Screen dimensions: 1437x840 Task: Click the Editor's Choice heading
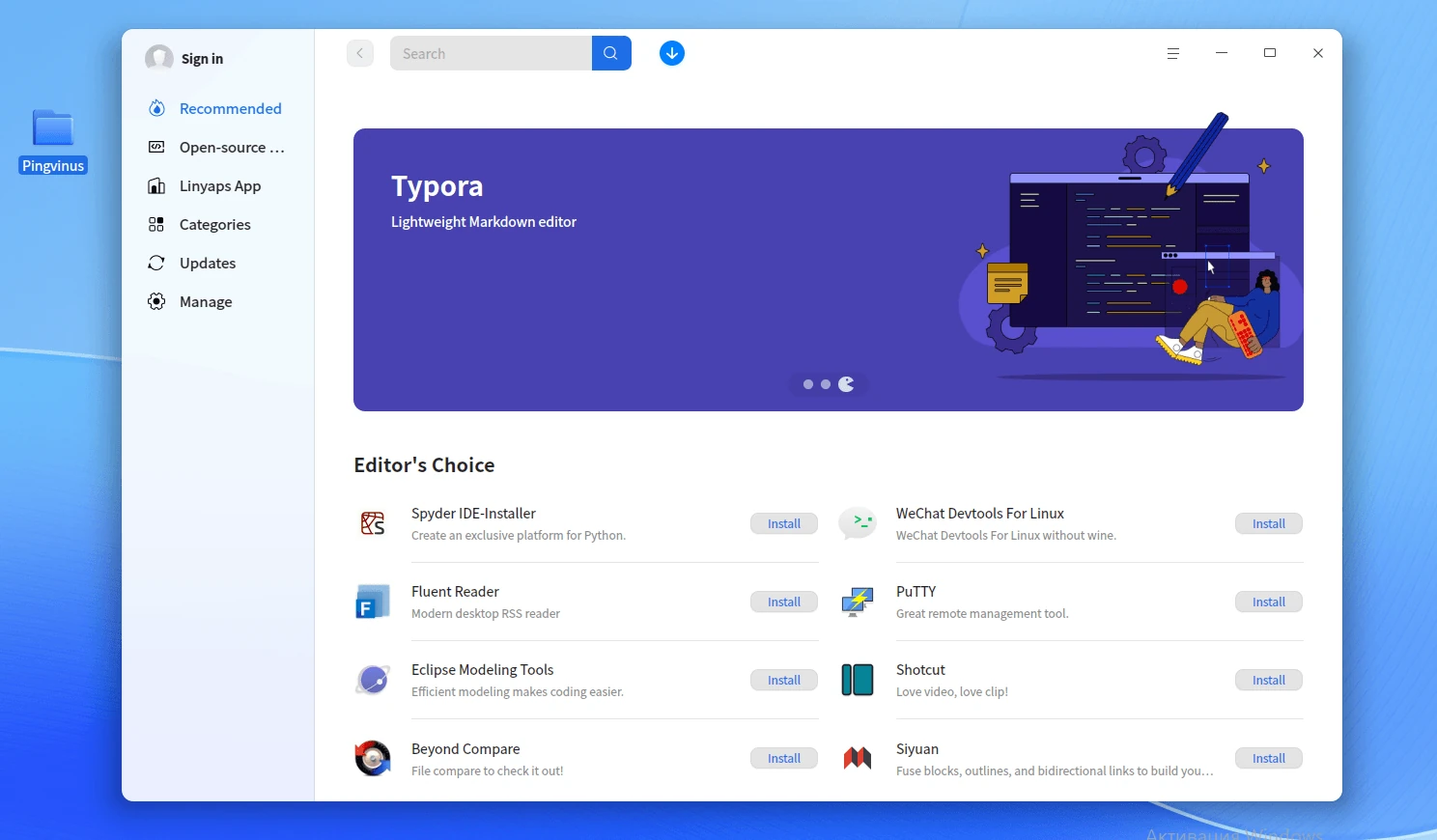coord(424,465)
